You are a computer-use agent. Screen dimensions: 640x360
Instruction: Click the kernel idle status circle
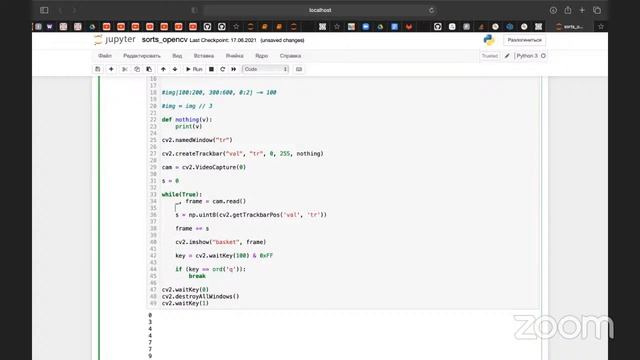point(543,56)
